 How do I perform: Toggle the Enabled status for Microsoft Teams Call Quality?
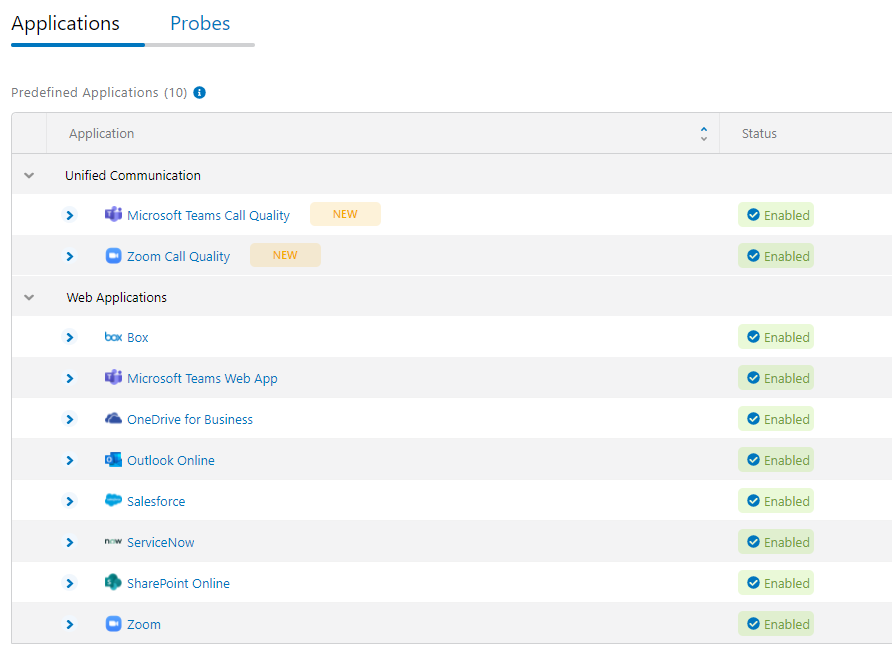[775, 214]
